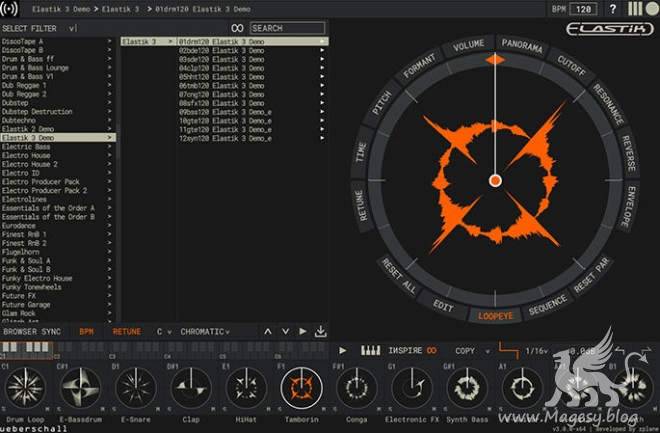
Task: Expand the Electro House 2 library arrow
Action: [109, 164]
